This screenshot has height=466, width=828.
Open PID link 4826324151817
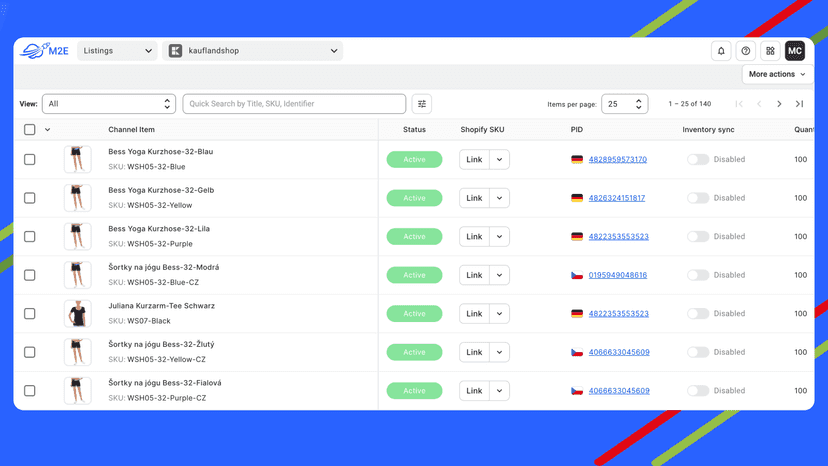[x=617, y=198]
